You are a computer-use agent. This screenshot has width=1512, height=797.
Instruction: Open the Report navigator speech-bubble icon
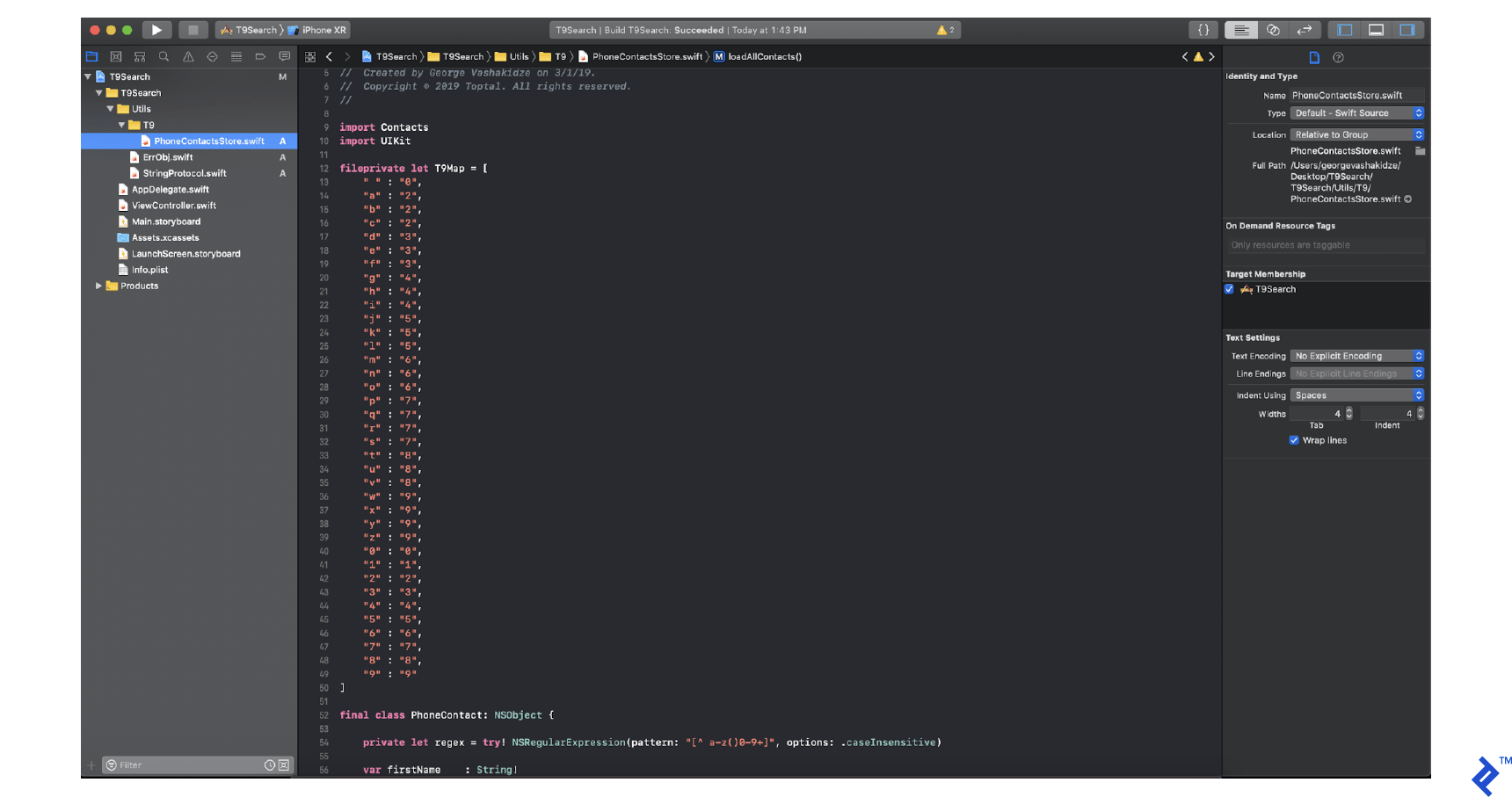click(x=285, y=56)
